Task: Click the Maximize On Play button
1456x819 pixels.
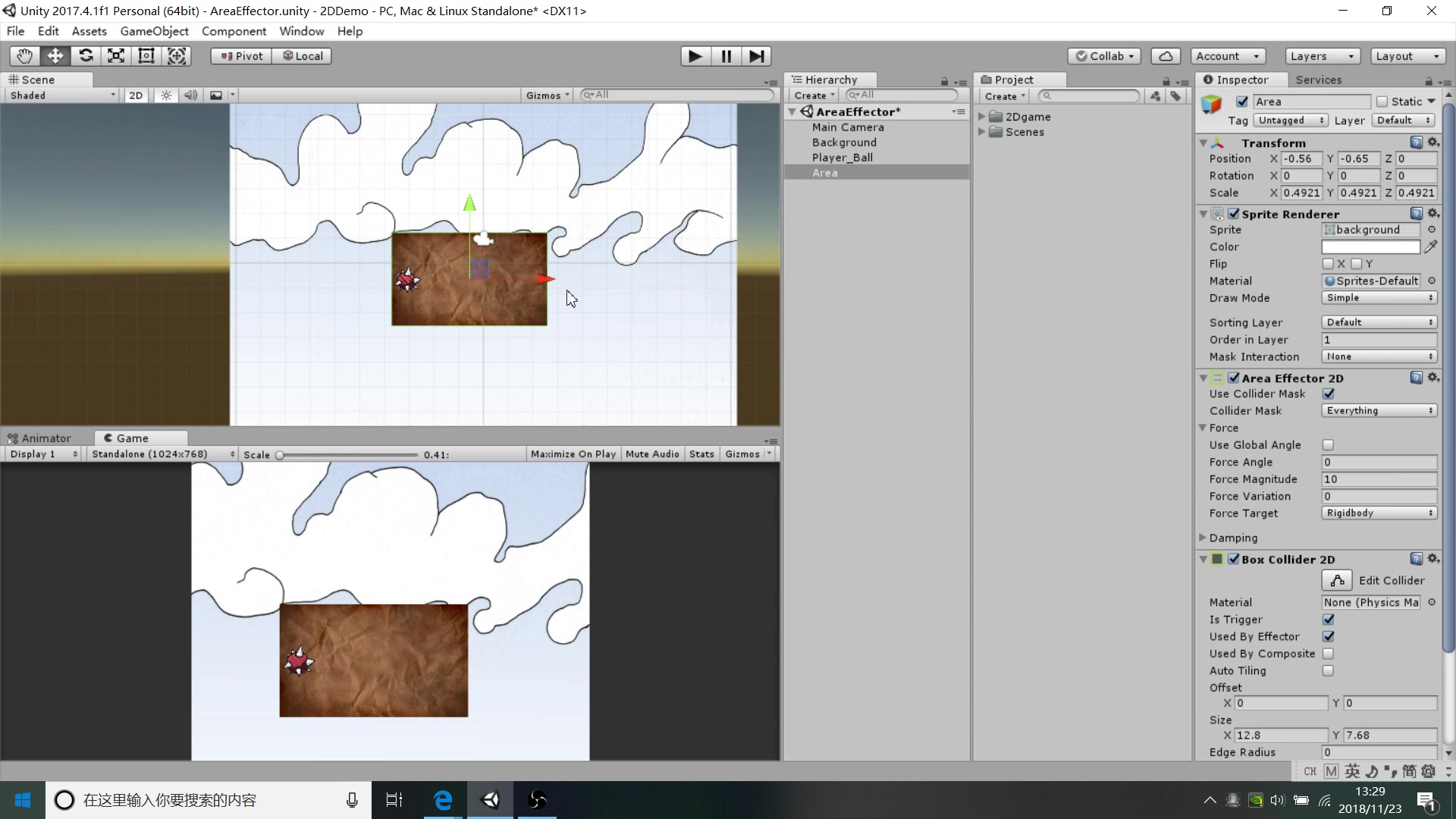Action: [x=573, y=454]
